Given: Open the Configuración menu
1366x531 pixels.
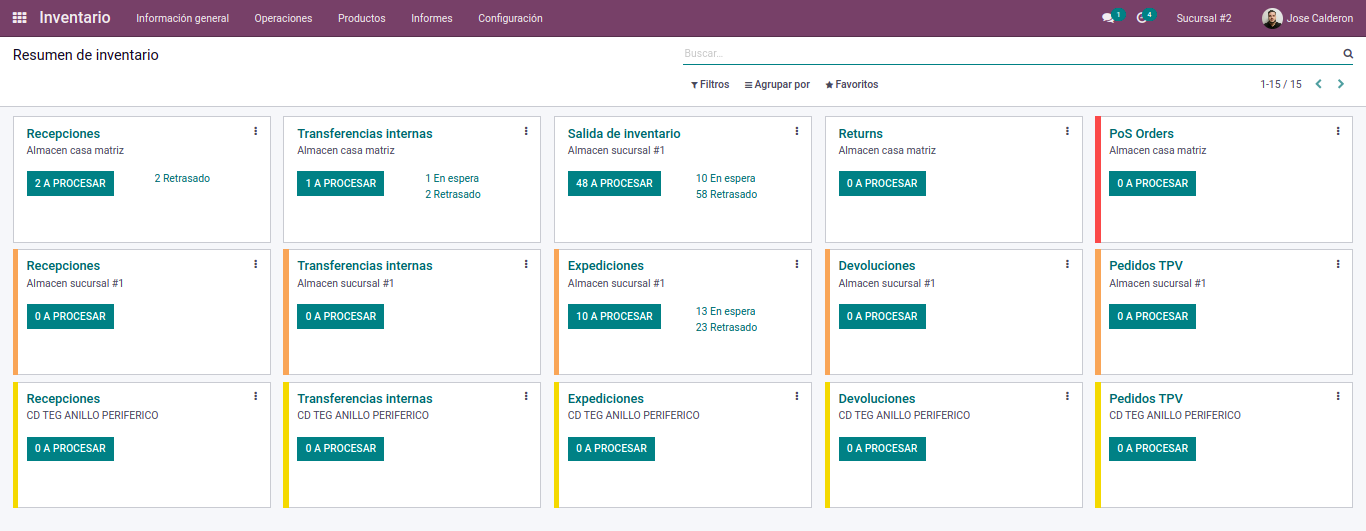Looking at the screenshot, I should 510,18.
